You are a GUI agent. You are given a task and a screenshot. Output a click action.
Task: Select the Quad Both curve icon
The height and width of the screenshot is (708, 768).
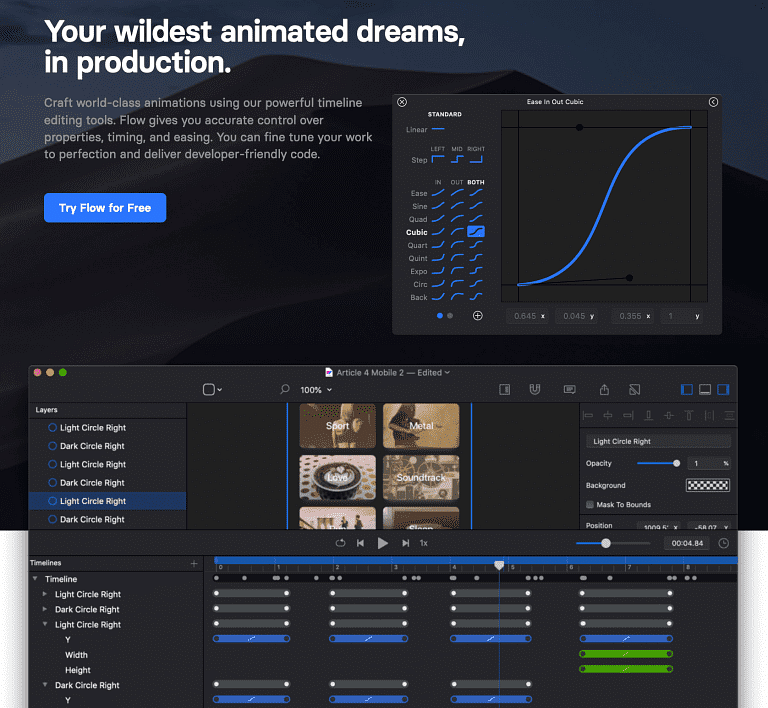[x=476, y=219]
